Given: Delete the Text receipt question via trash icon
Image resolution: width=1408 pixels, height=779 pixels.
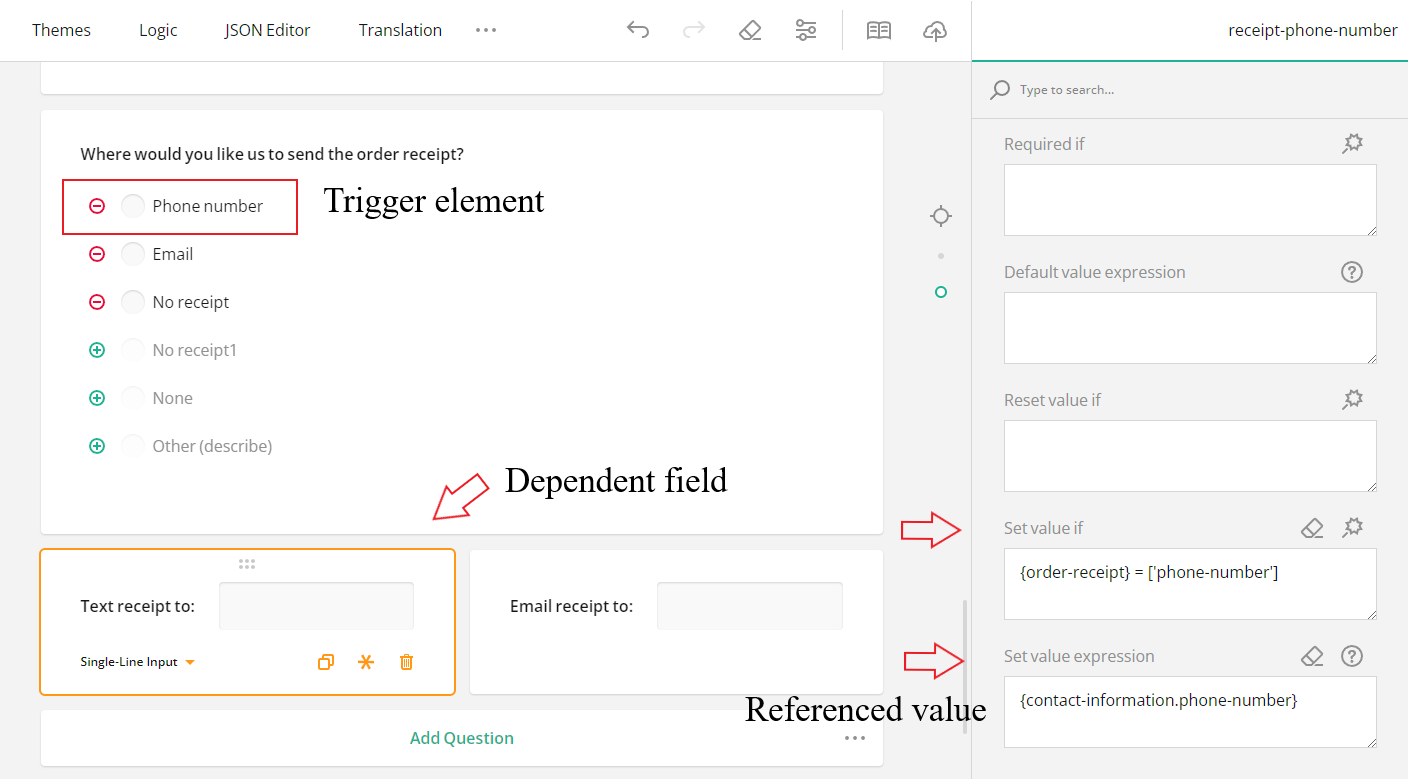Looking at the screenshot, I should pyautogui.click(x=406, y=661).
